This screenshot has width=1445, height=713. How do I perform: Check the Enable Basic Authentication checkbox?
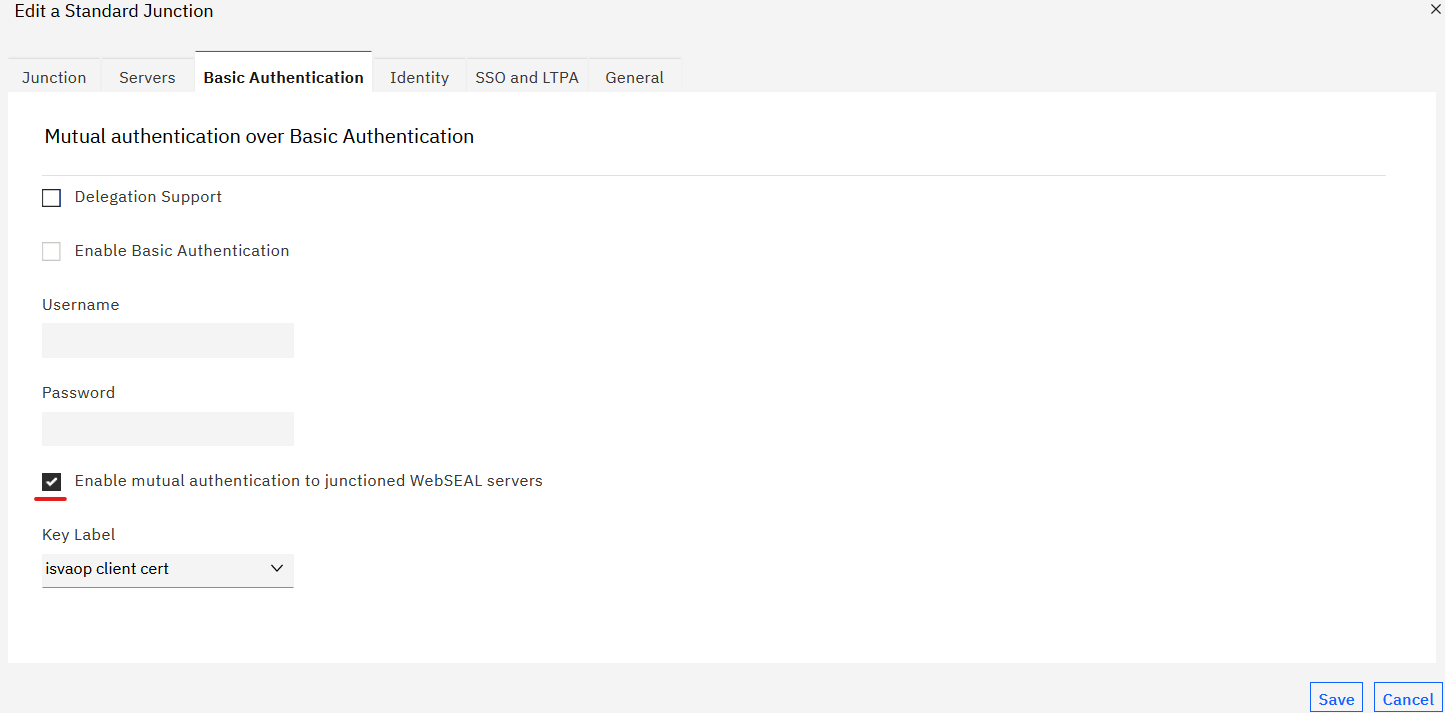pyautogui.click(x=51, y=251)
